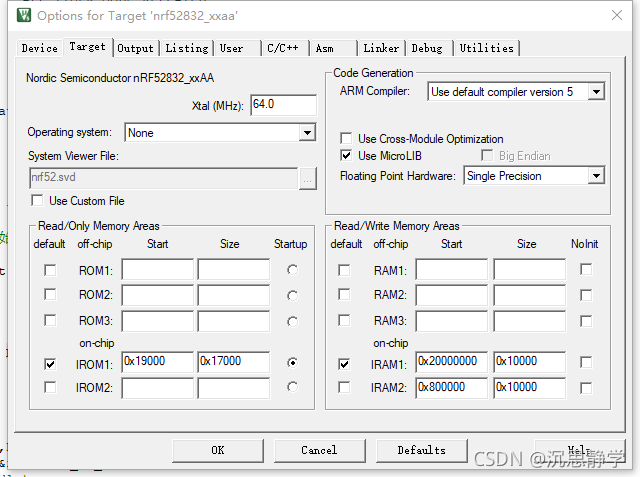Image resolution: width=640 pixels, height=477 pixels.
Task: Select the ROM3 Startup radio button
Action: (292, 322)
